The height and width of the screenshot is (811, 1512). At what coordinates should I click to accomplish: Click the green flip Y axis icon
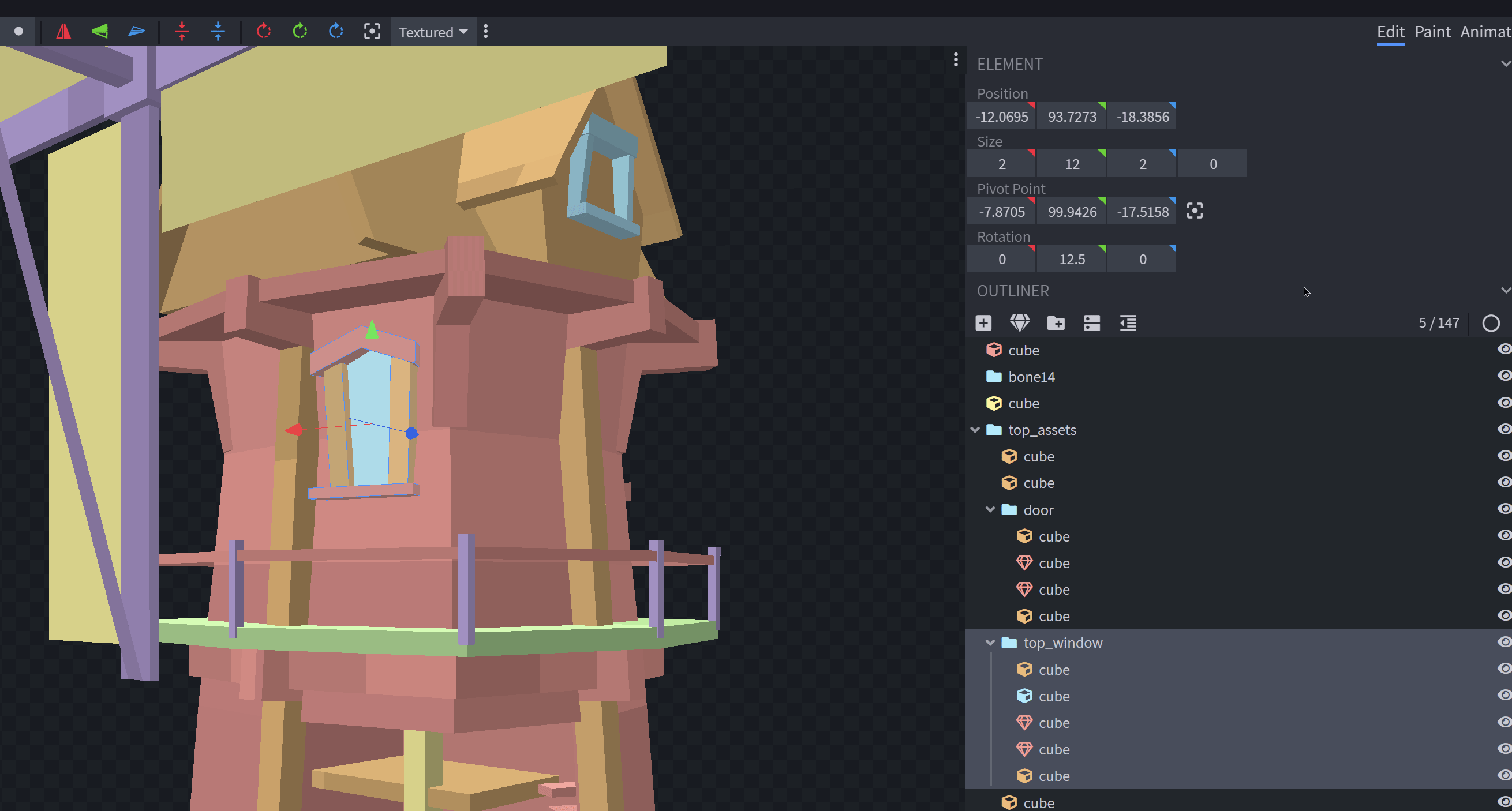point(100,31)
